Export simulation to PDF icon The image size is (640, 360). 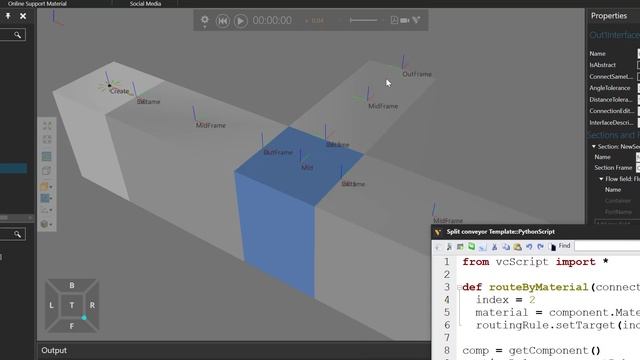(x=394, y=20)
